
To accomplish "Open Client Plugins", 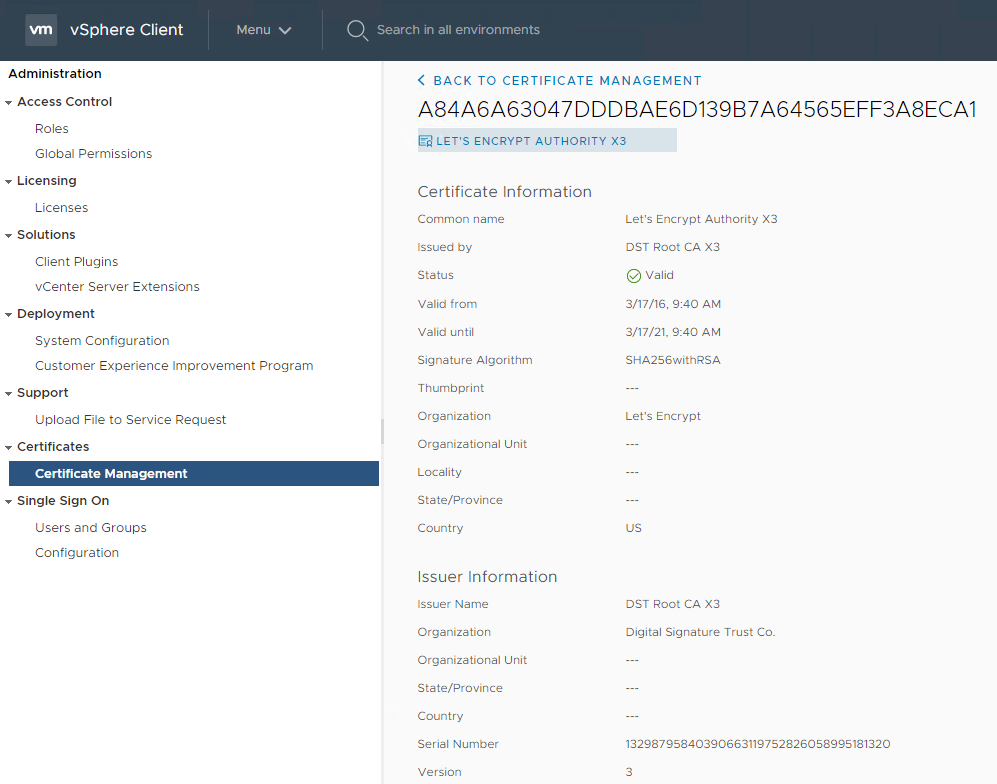I will tap(76, 262).
